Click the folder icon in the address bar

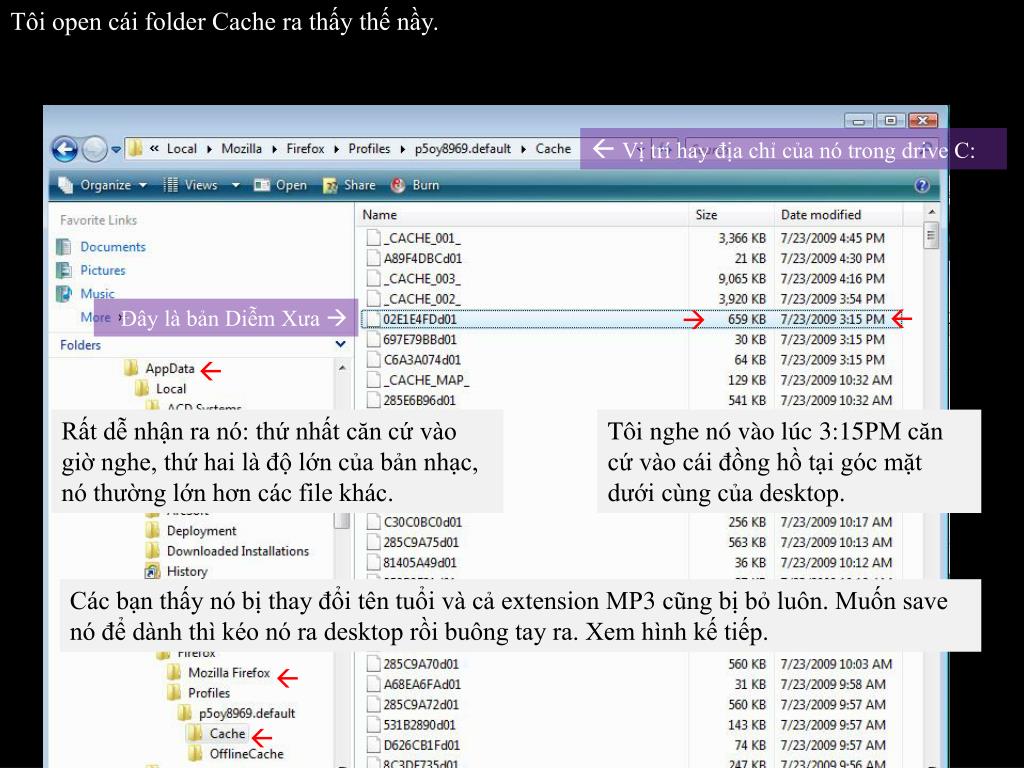coord(136,148)
